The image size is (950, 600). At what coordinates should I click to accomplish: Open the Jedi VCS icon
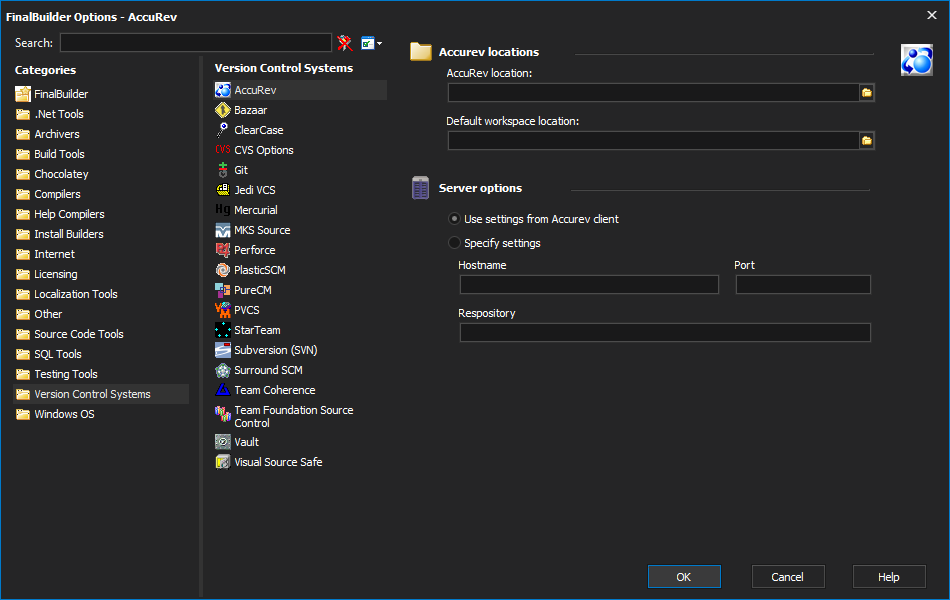coord(223,190)
